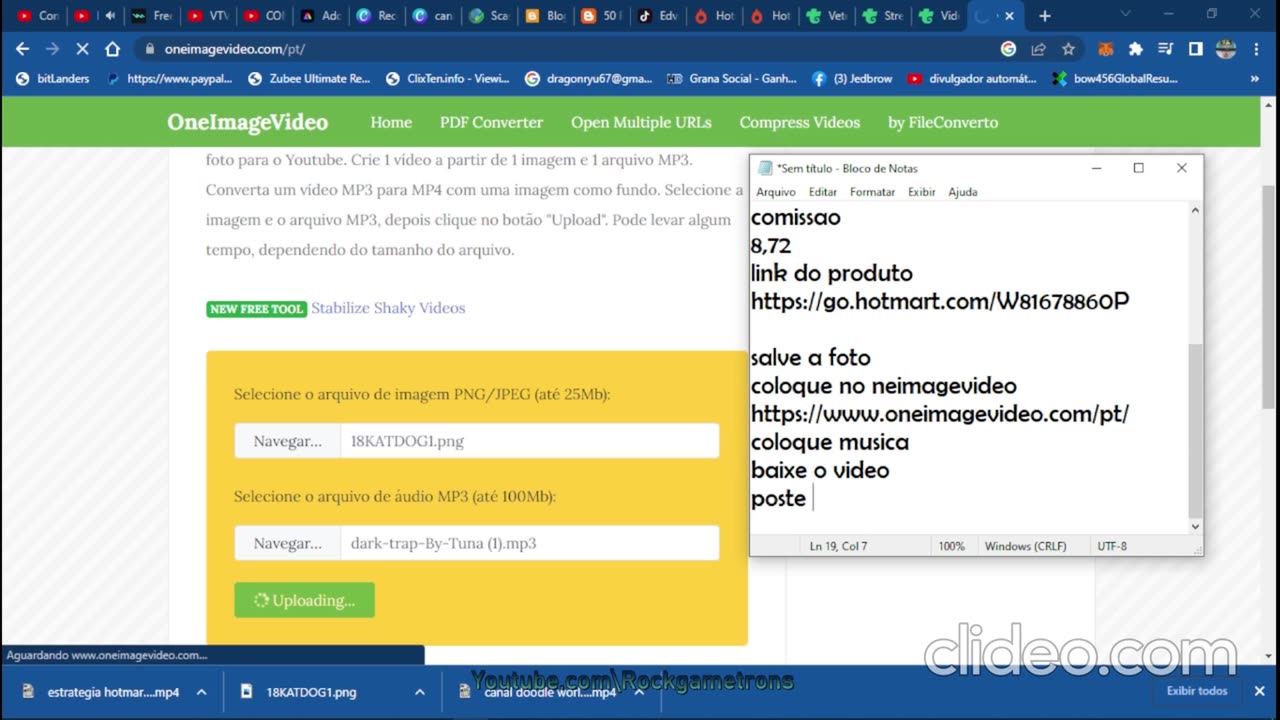Open the Zubee Ultimate bookmark
Screen dimensions: 1280x720
click(309, 78)
